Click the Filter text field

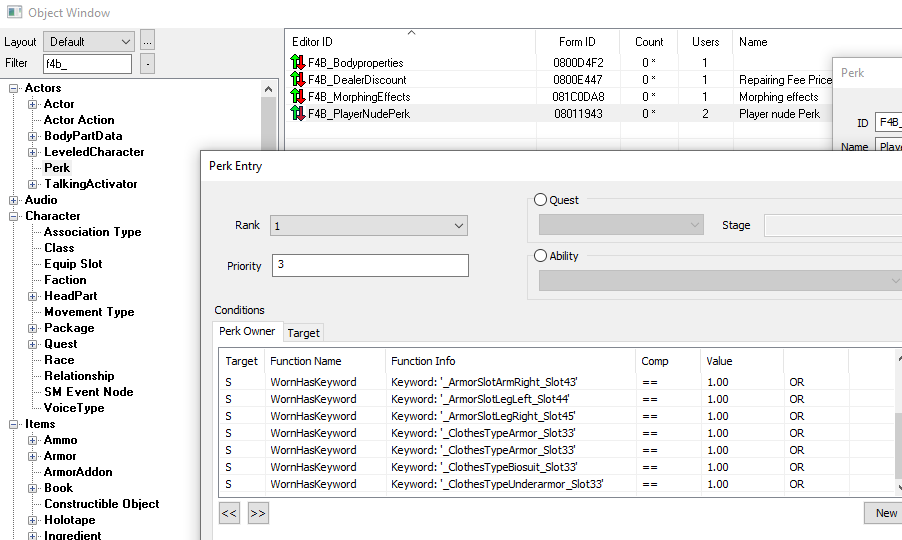[87, 64]
